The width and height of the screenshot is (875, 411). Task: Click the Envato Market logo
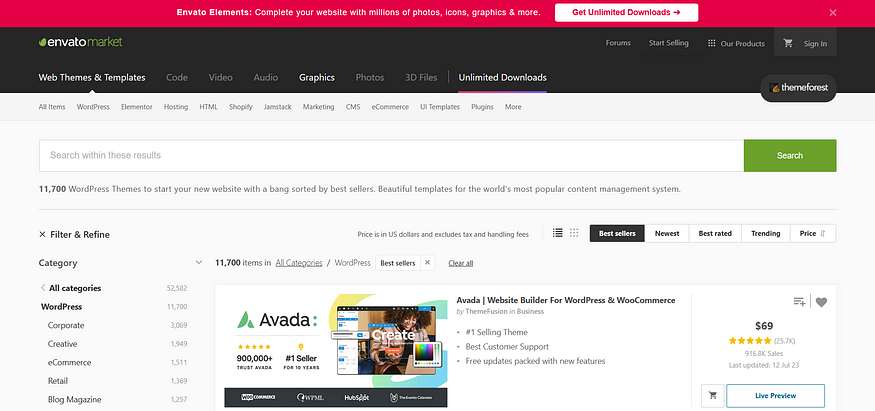pyautogui.click(x=80, y=42)
